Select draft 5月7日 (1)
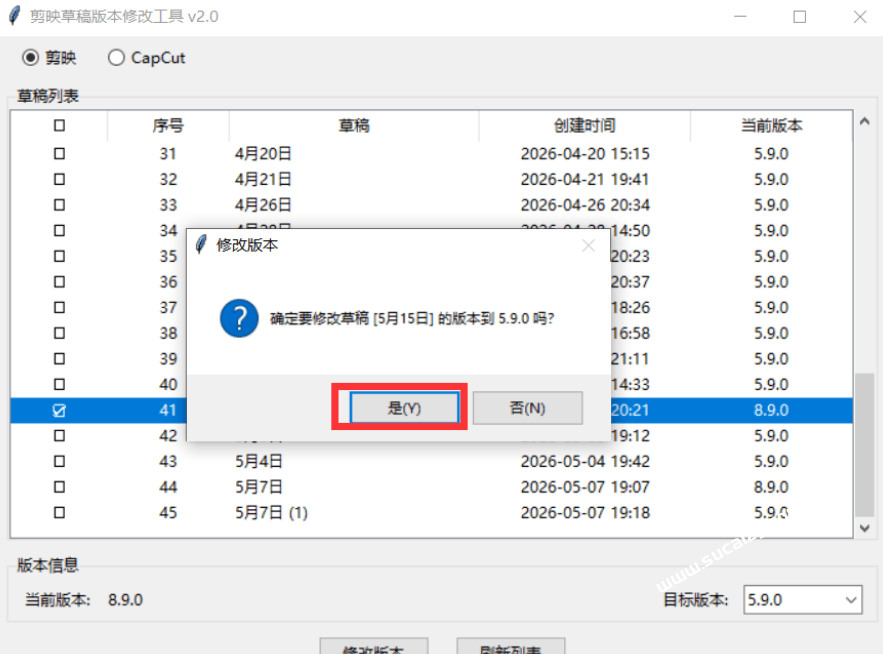This screenshot has height=654, width=883. tap(271, 513)
